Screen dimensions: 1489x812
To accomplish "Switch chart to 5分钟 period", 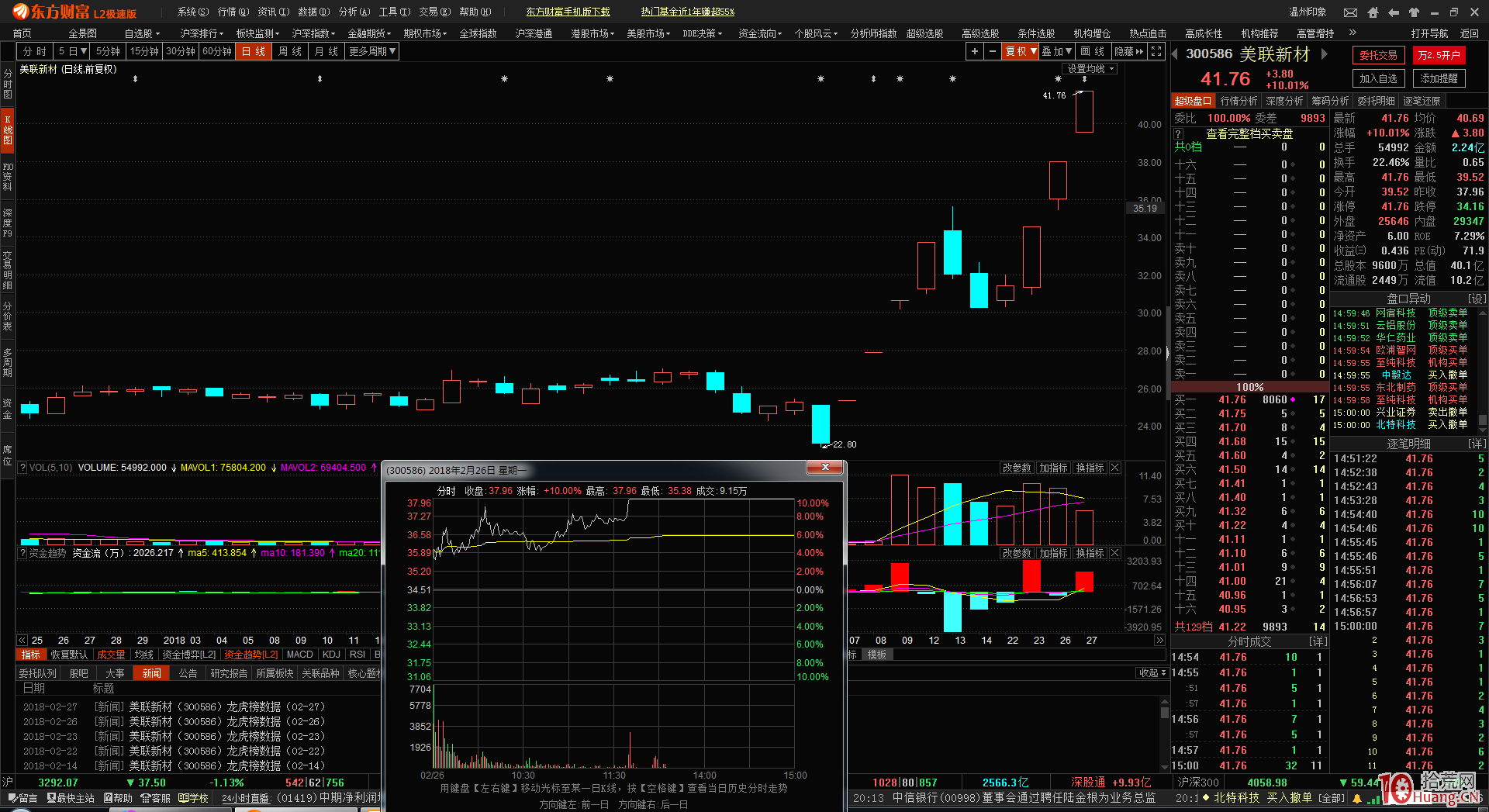I will pyautogui.click(x=109, y=51).
